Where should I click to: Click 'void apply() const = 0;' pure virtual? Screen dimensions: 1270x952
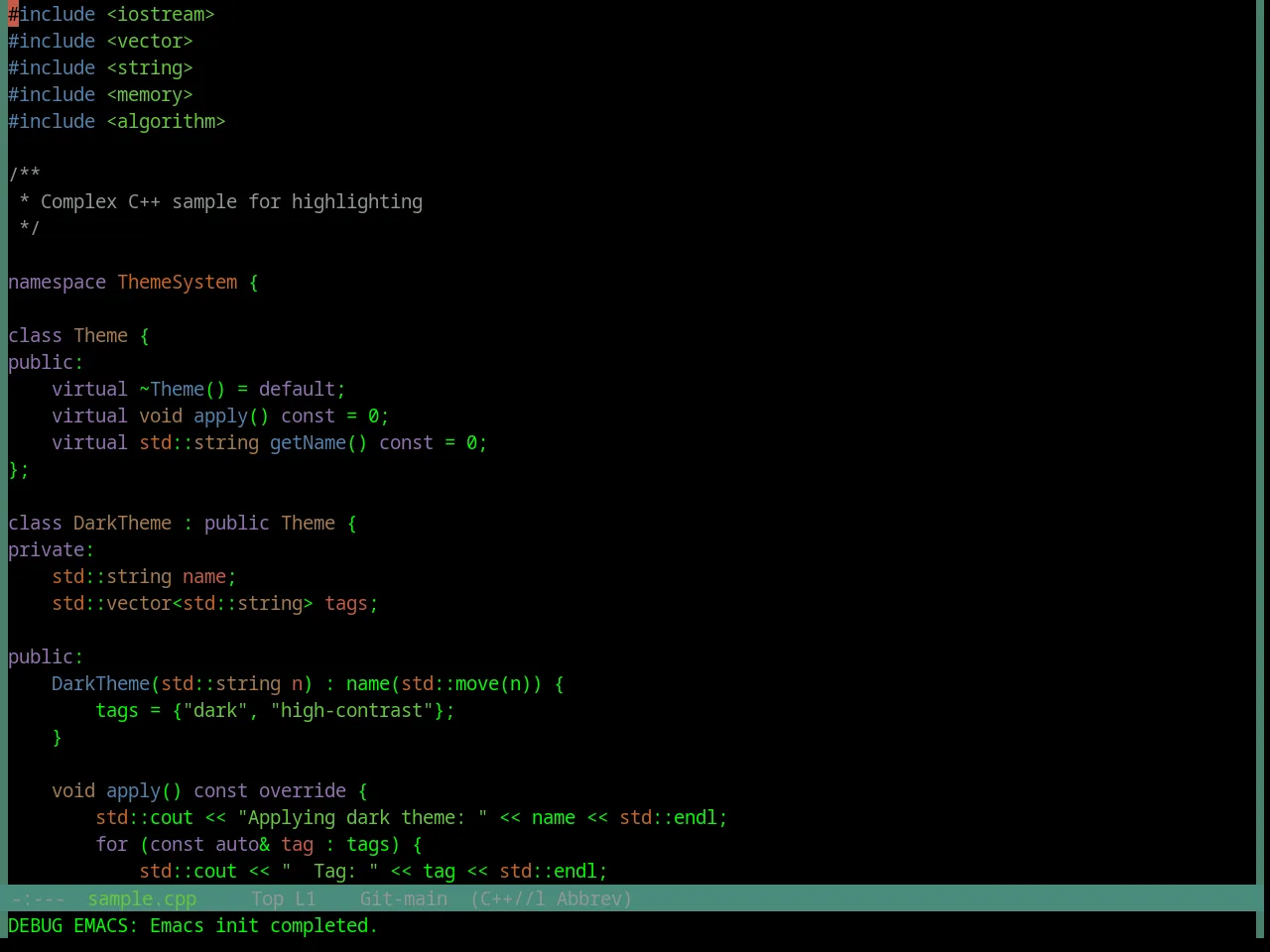point(264,416)
